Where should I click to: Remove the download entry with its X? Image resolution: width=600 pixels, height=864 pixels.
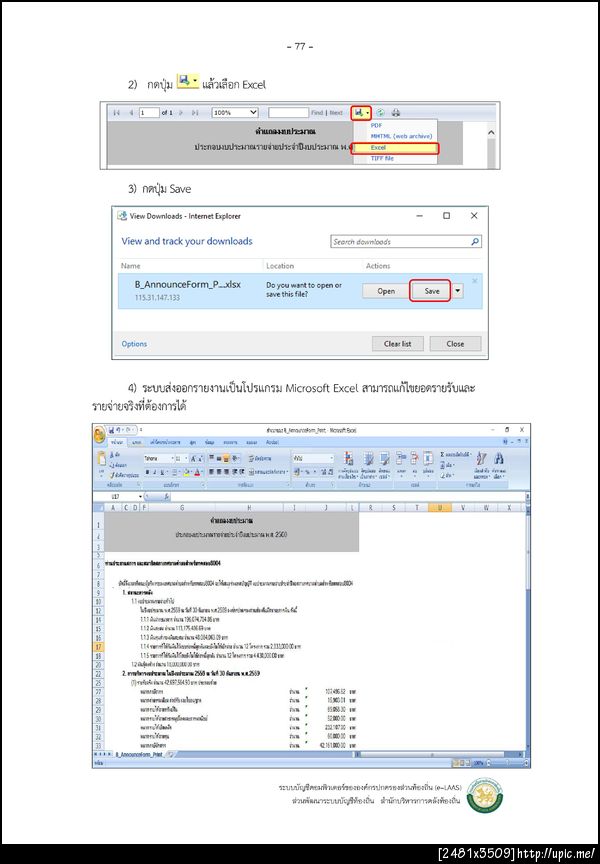pyautogui.click(x=475, y=281)
